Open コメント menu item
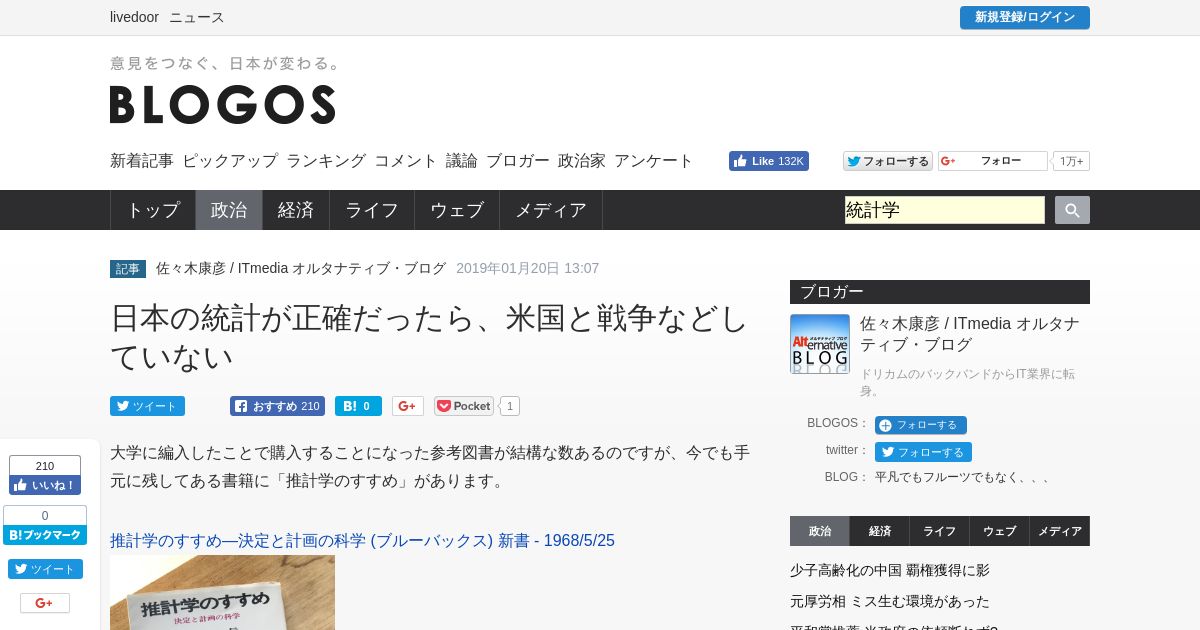The width and height of the screenshot is (1200, 630). click(x=406, y=161)
